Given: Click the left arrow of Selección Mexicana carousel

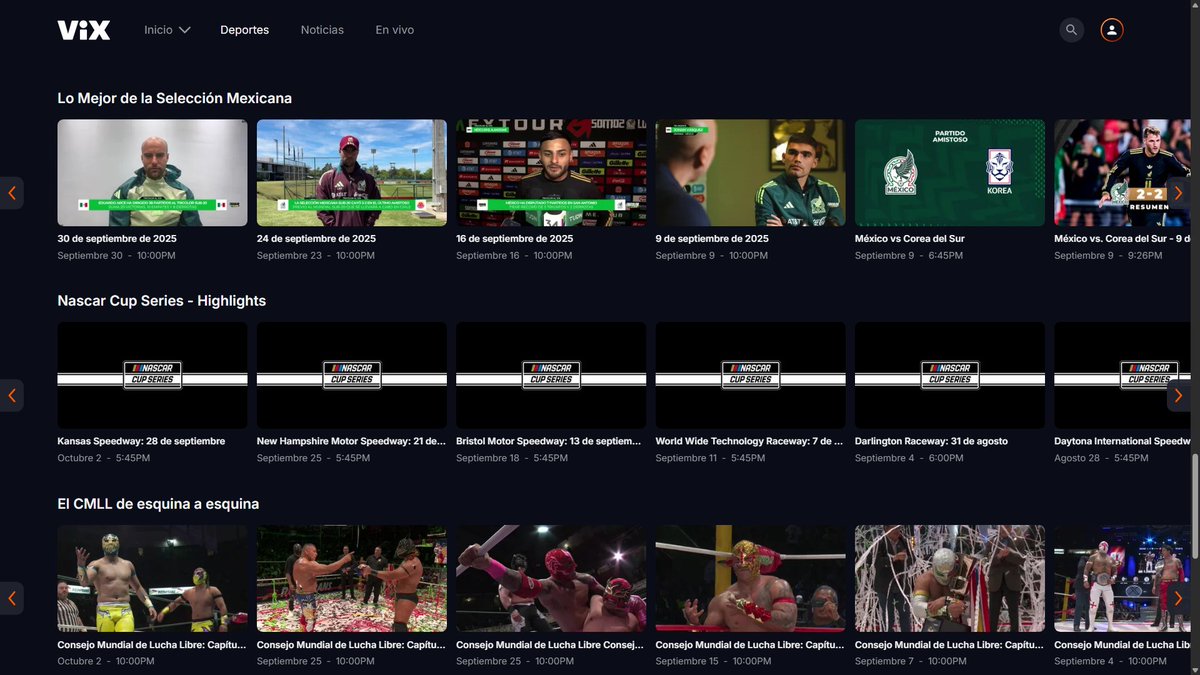Looking at the screenshot, I should pyautogui.click(x=12, y=192).
